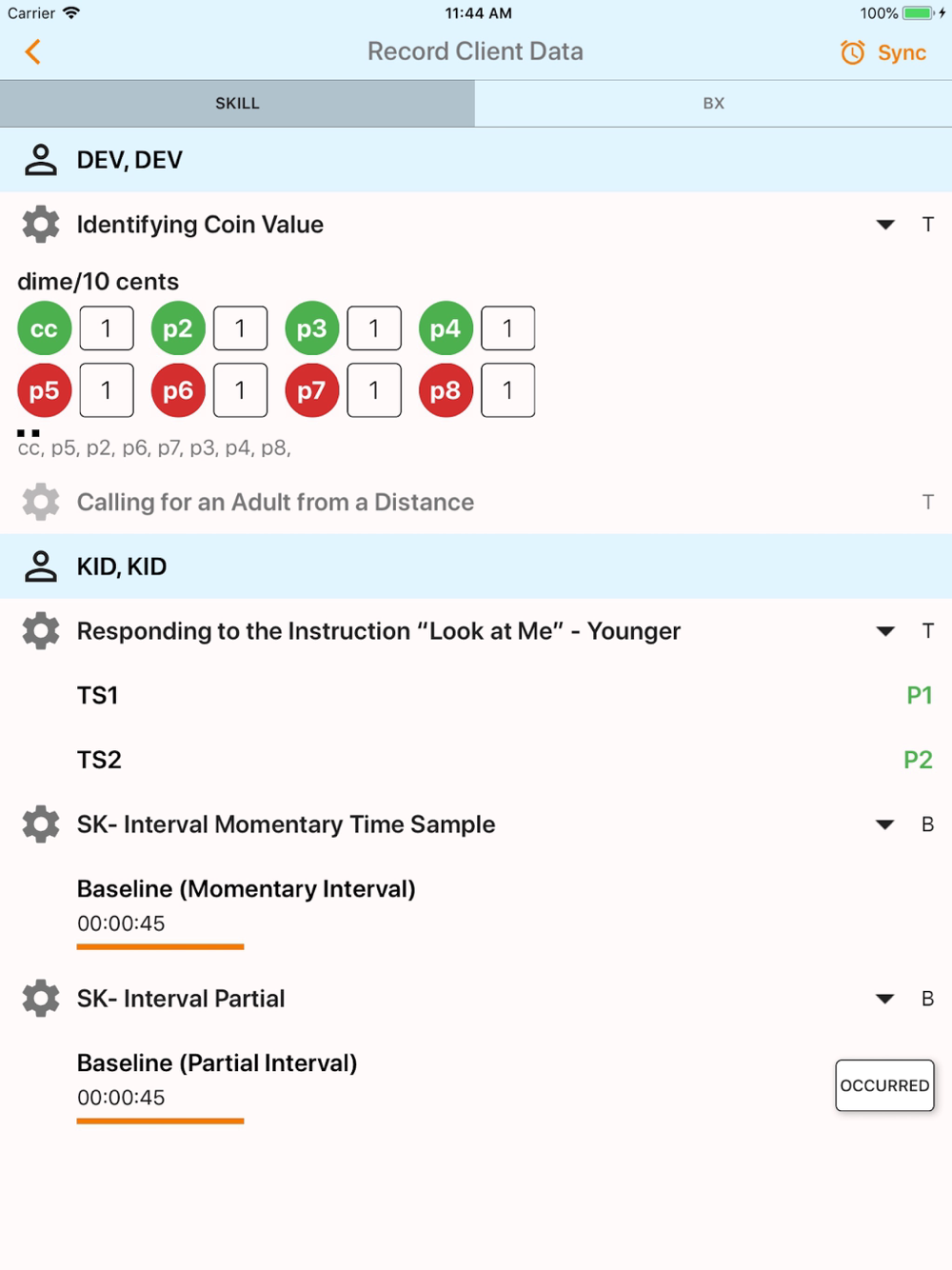Tap the Sync button
Viewport: 952px width, 1270px height.
(x=883, y=52)
